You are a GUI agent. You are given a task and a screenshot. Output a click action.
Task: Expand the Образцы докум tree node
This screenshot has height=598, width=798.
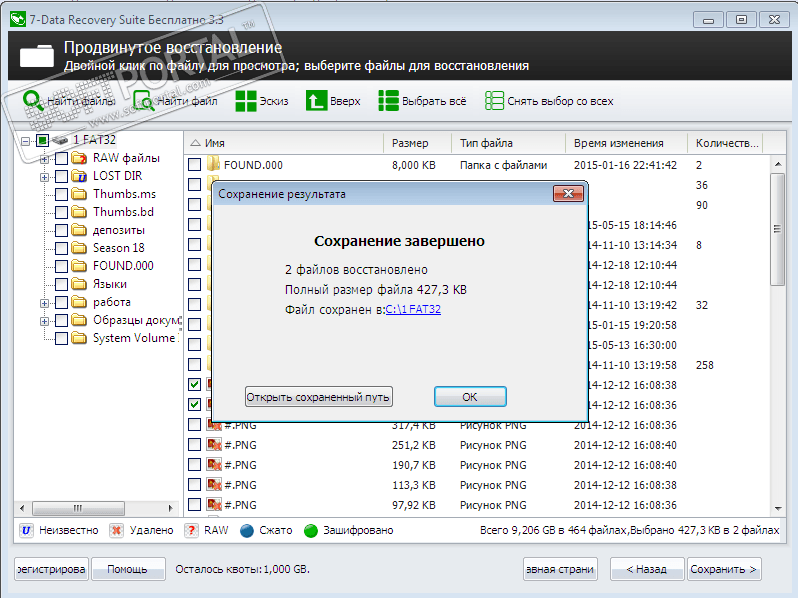pyautogui.click(x=44, y=321)
